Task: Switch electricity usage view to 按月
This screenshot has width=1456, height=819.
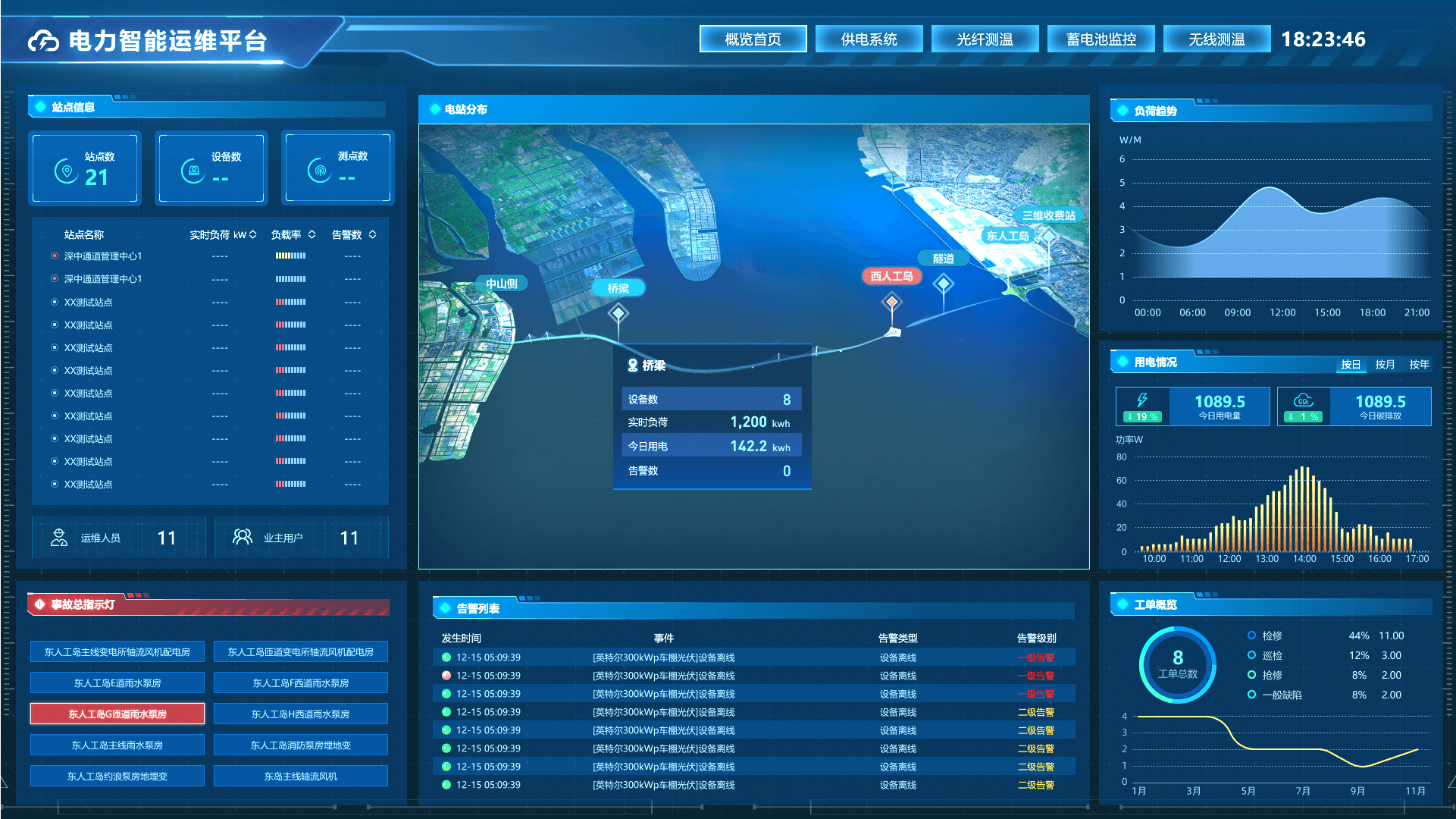Action: 1385,365
